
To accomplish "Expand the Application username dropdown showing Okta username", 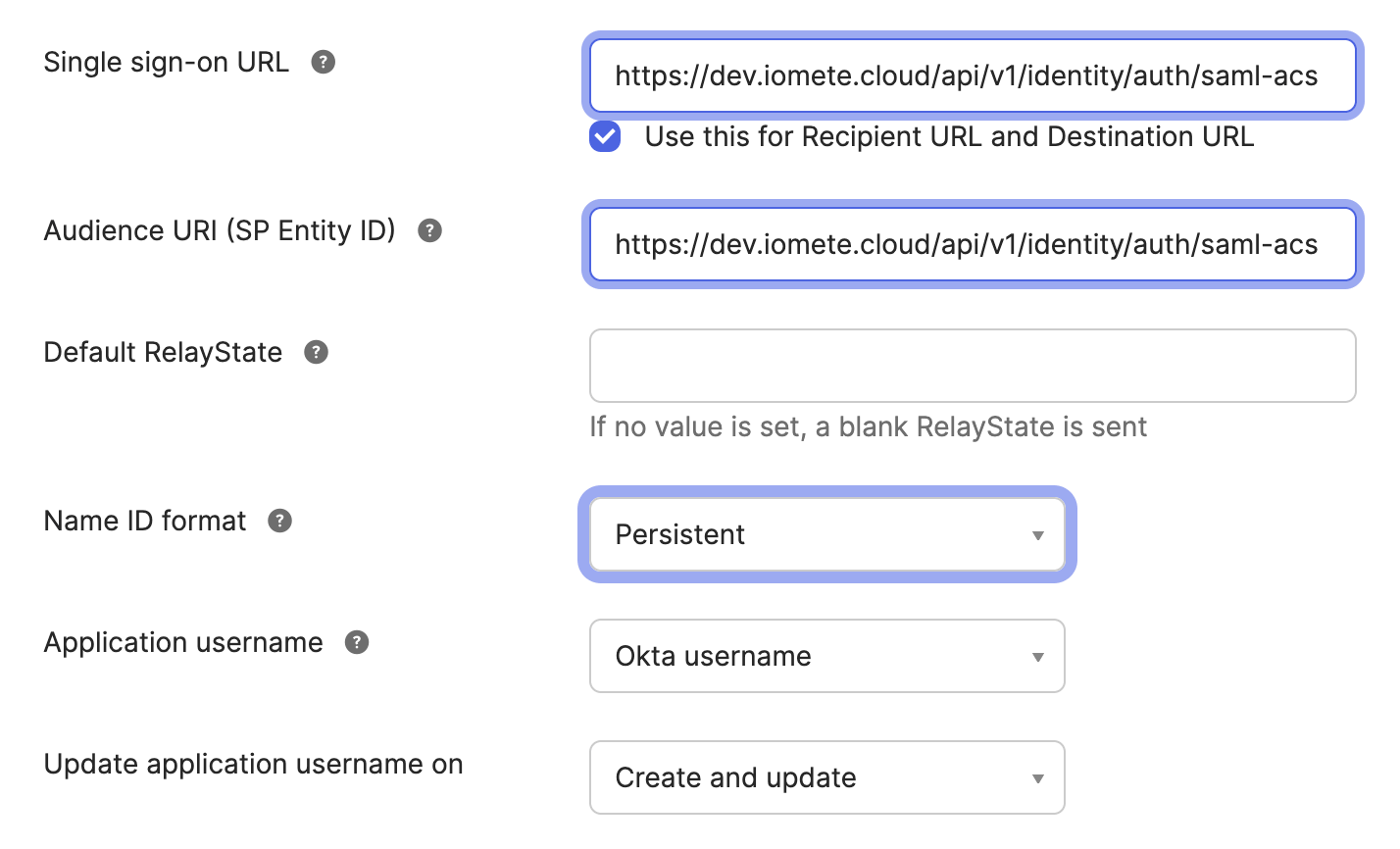I will [827, 656].
